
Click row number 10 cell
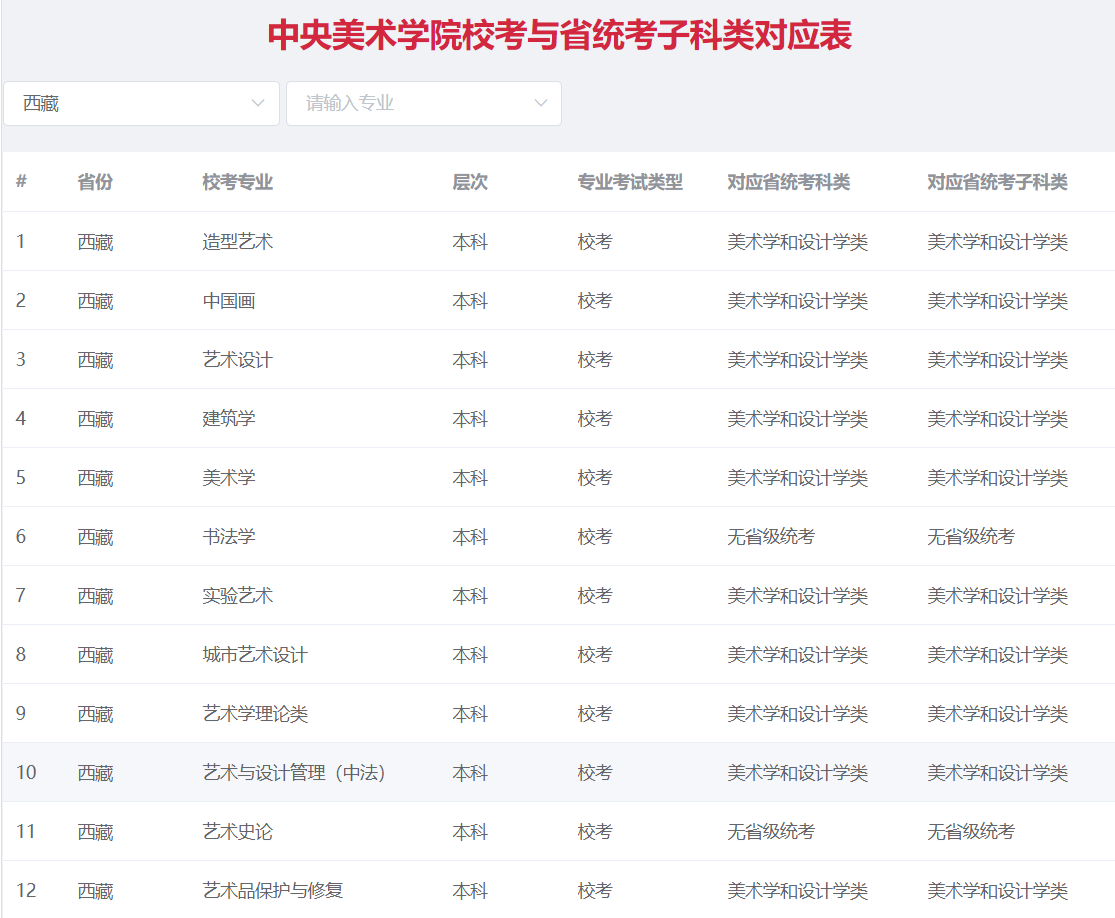[x=26, y=773]
